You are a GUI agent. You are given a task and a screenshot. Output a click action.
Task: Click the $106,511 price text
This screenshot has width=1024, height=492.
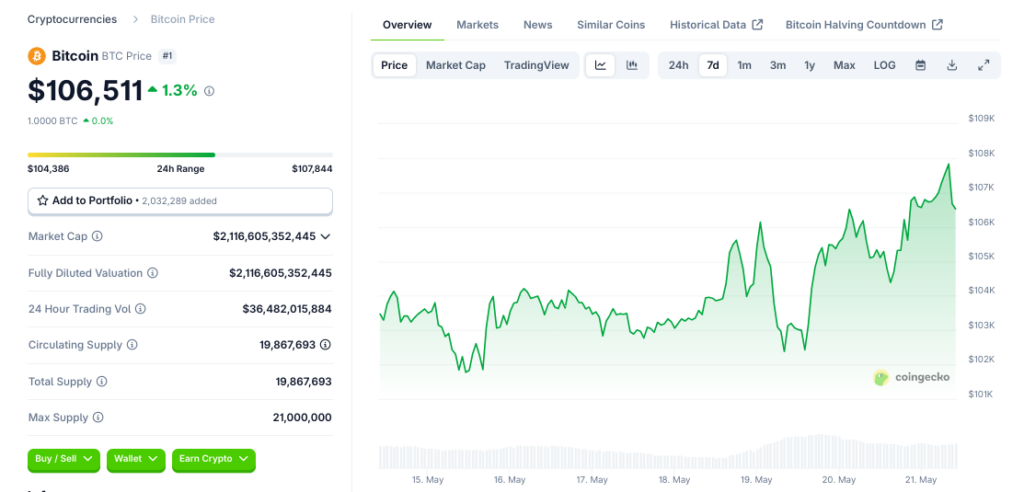point(85,91)
